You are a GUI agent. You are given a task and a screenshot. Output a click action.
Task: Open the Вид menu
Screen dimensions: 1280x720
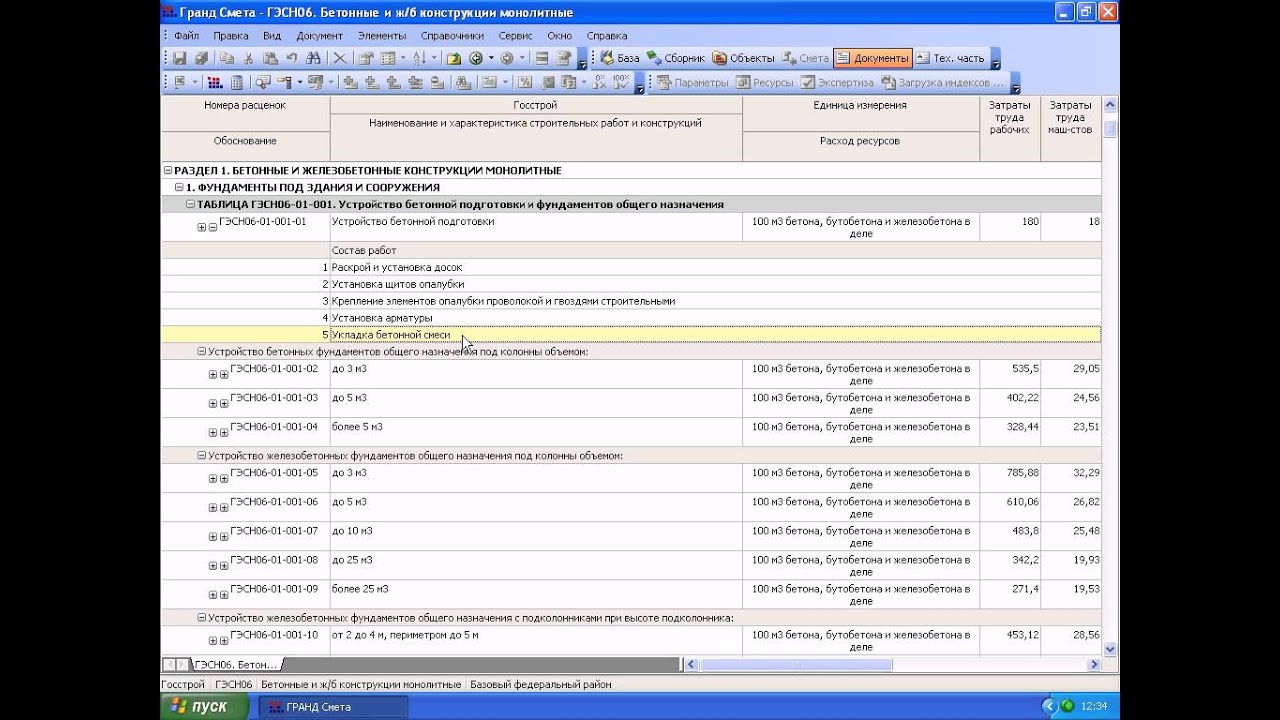click(272, 35)
